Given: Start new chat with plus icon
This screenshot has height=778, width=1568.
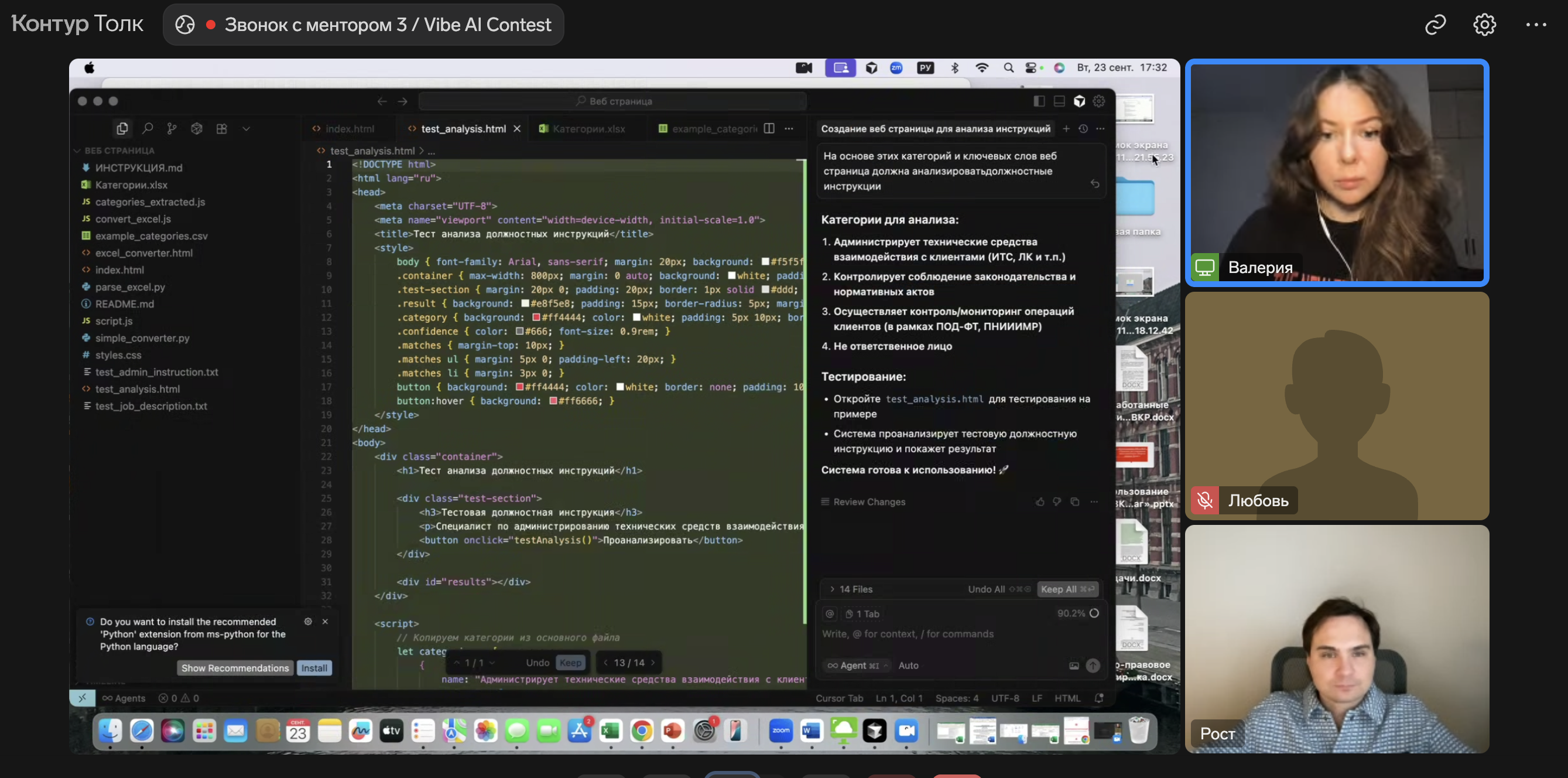Looking at the screenshot, I should pyautogui.click(x=1066, y=128).
